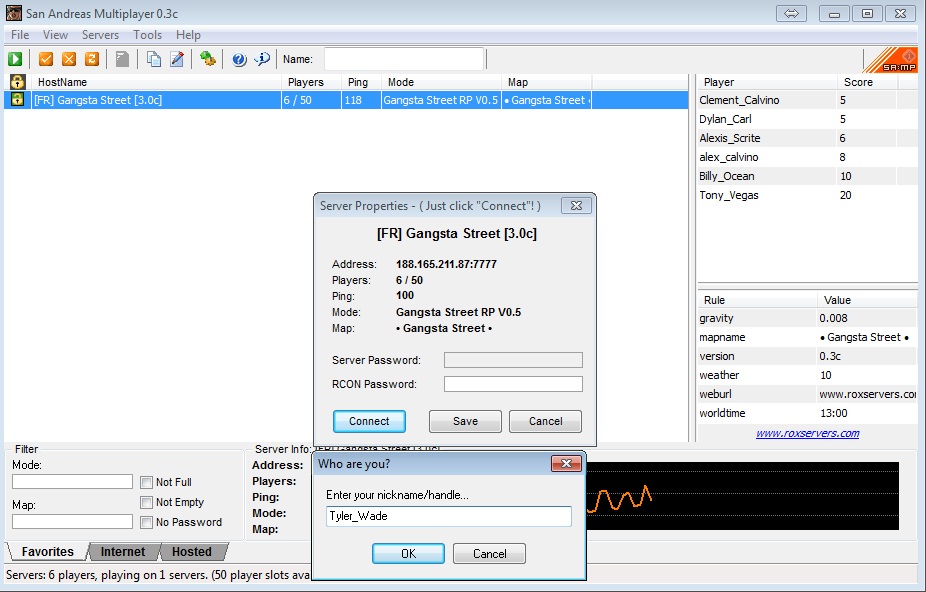Enable the Not Empty filter checkbox
This screenshot has height=592, width=926.
(146, 503)
